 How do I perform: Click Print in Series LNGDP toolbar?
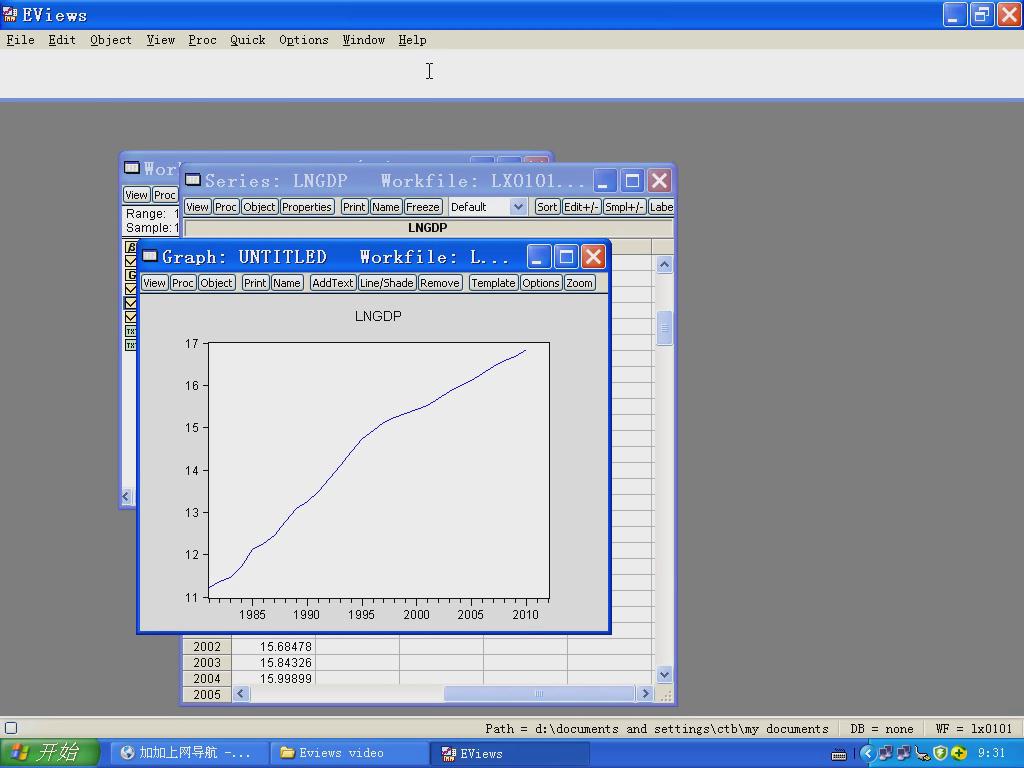[x=354, y=207]
